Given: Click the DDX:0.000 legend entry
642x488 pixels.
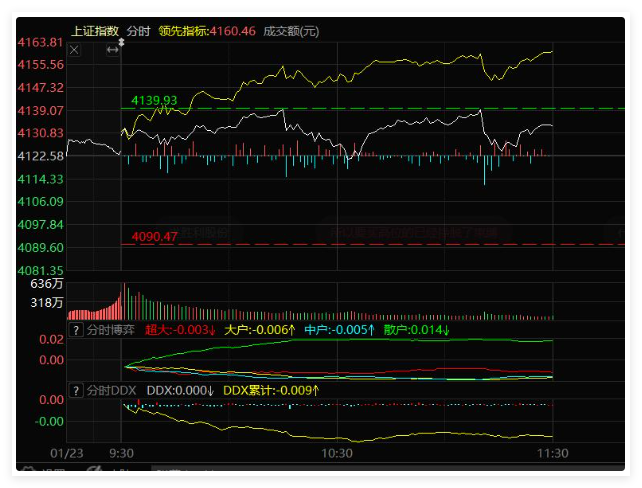Looking at the screenshot, I should click(181, 389).
